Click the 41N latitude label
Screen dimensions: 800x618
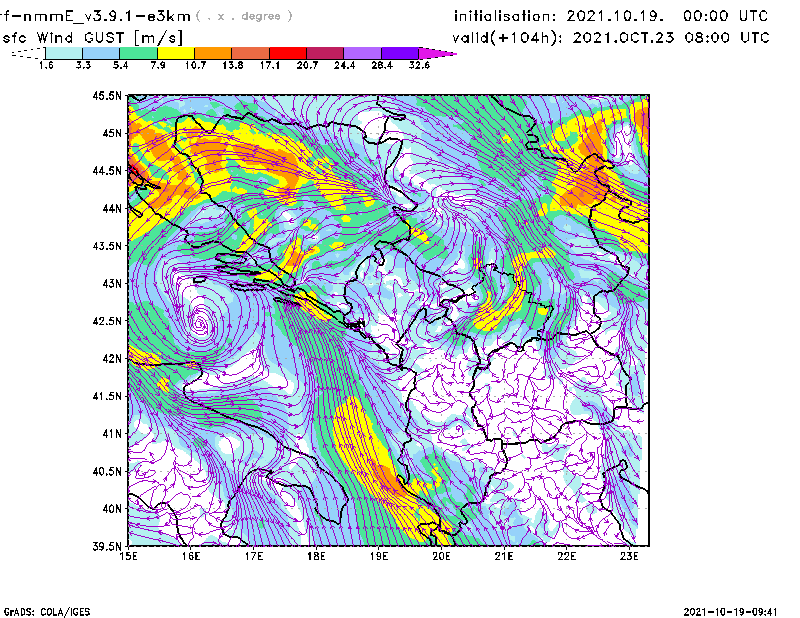[x=112, y=434]
